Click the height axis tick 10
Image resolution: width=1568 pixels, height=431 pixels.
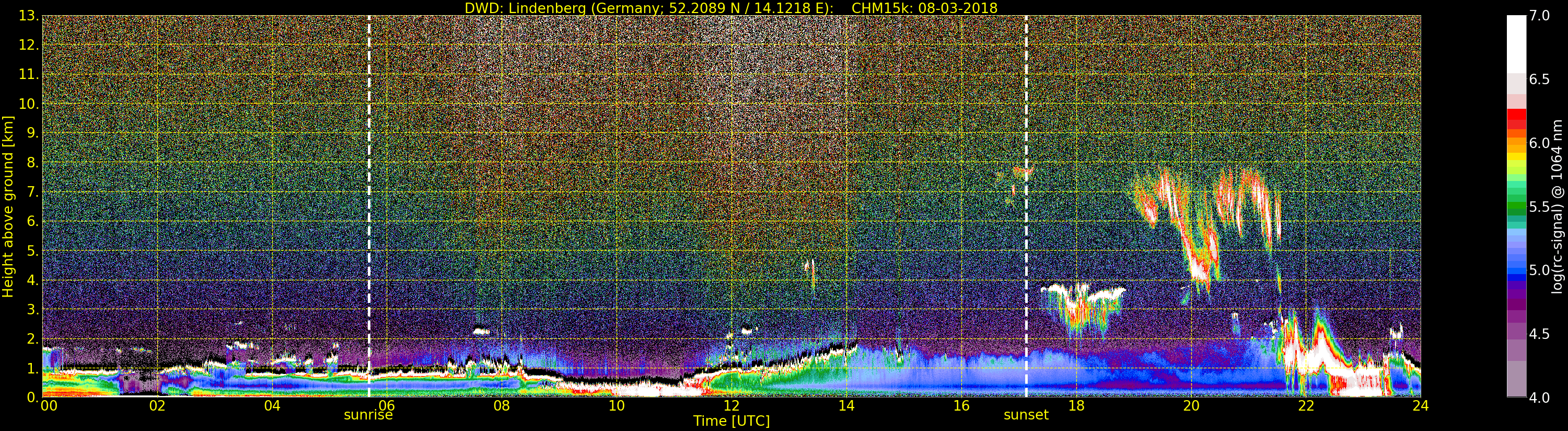[x=29, y=104]
